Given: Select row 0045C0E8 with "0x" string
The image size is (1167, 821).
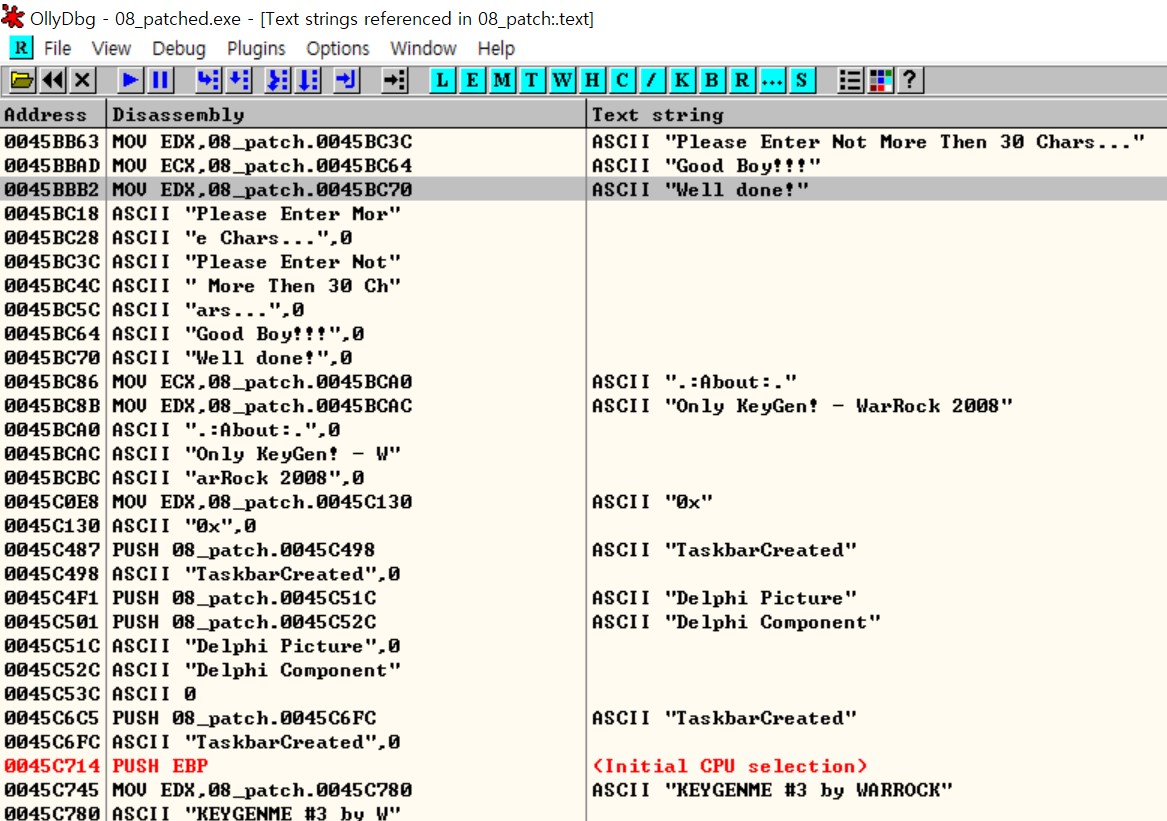Looking at the screenshot, I should pos(584,502).
